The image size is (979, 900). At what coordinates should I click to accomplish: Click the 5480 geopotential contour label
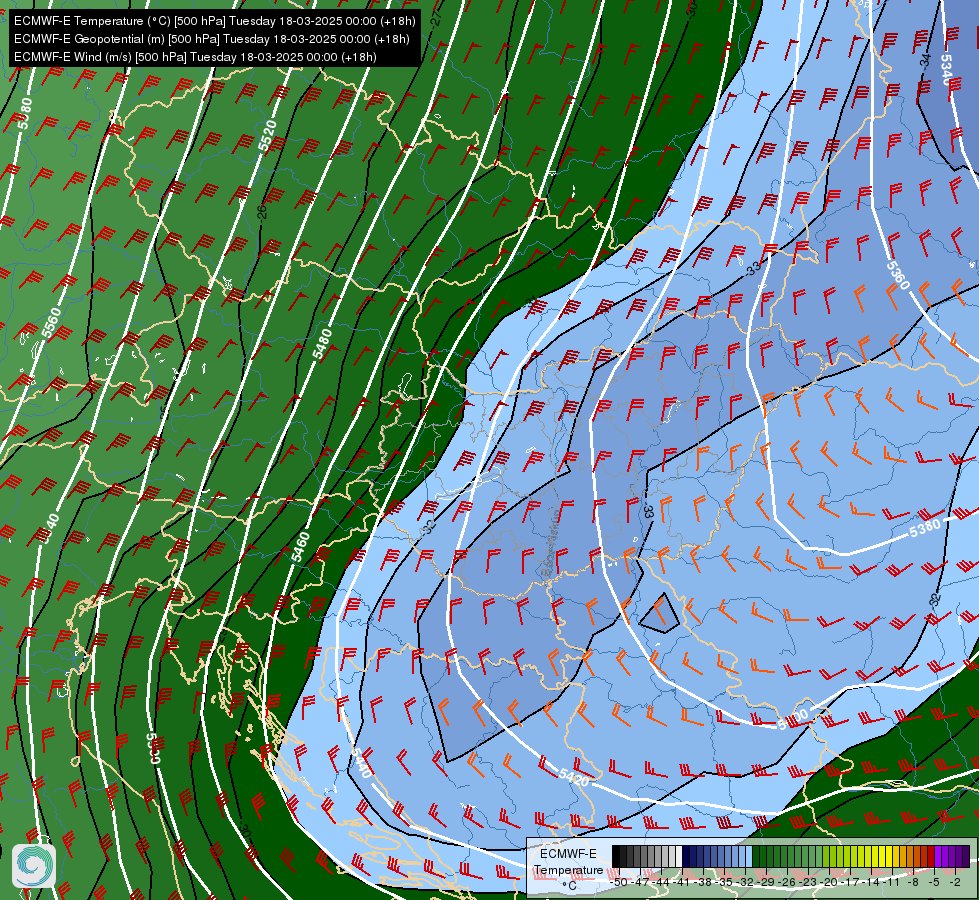pyautogui.click(x=323, y=344)
